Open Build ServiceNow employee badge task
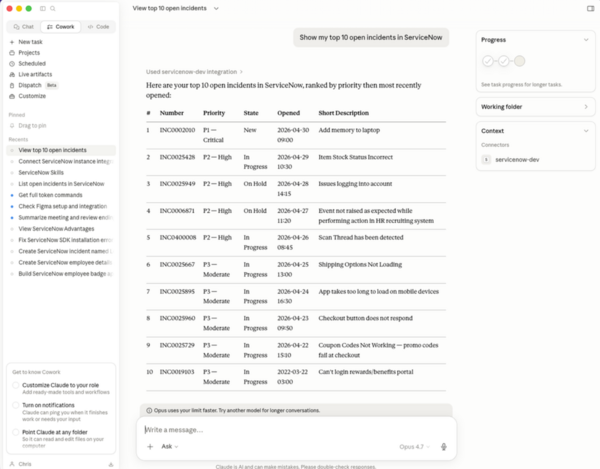The height and width of the screenshot is (469, 600). click(61, 274)
